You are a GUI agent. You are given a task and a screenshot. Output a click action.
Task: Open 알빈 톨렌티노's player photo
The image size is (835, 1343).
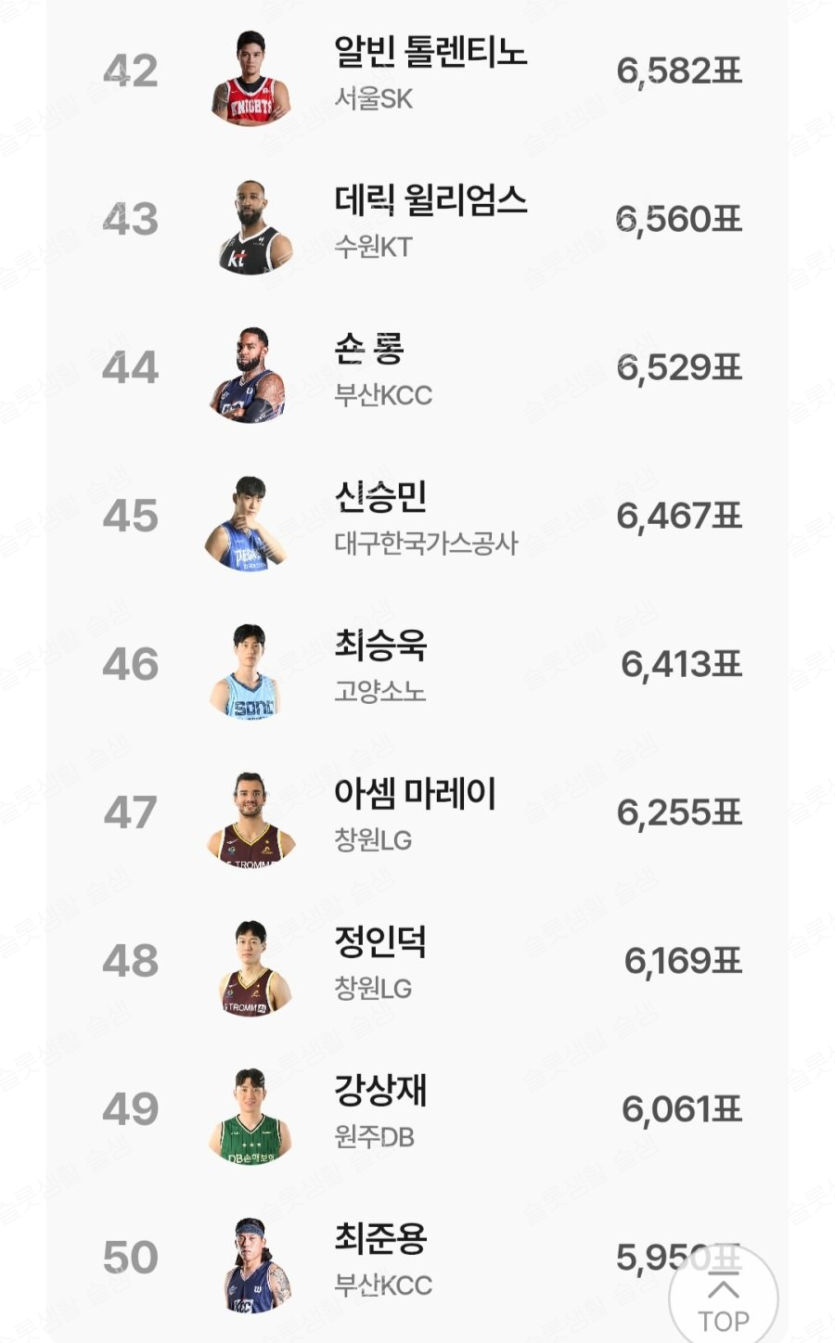pos(251,78)
